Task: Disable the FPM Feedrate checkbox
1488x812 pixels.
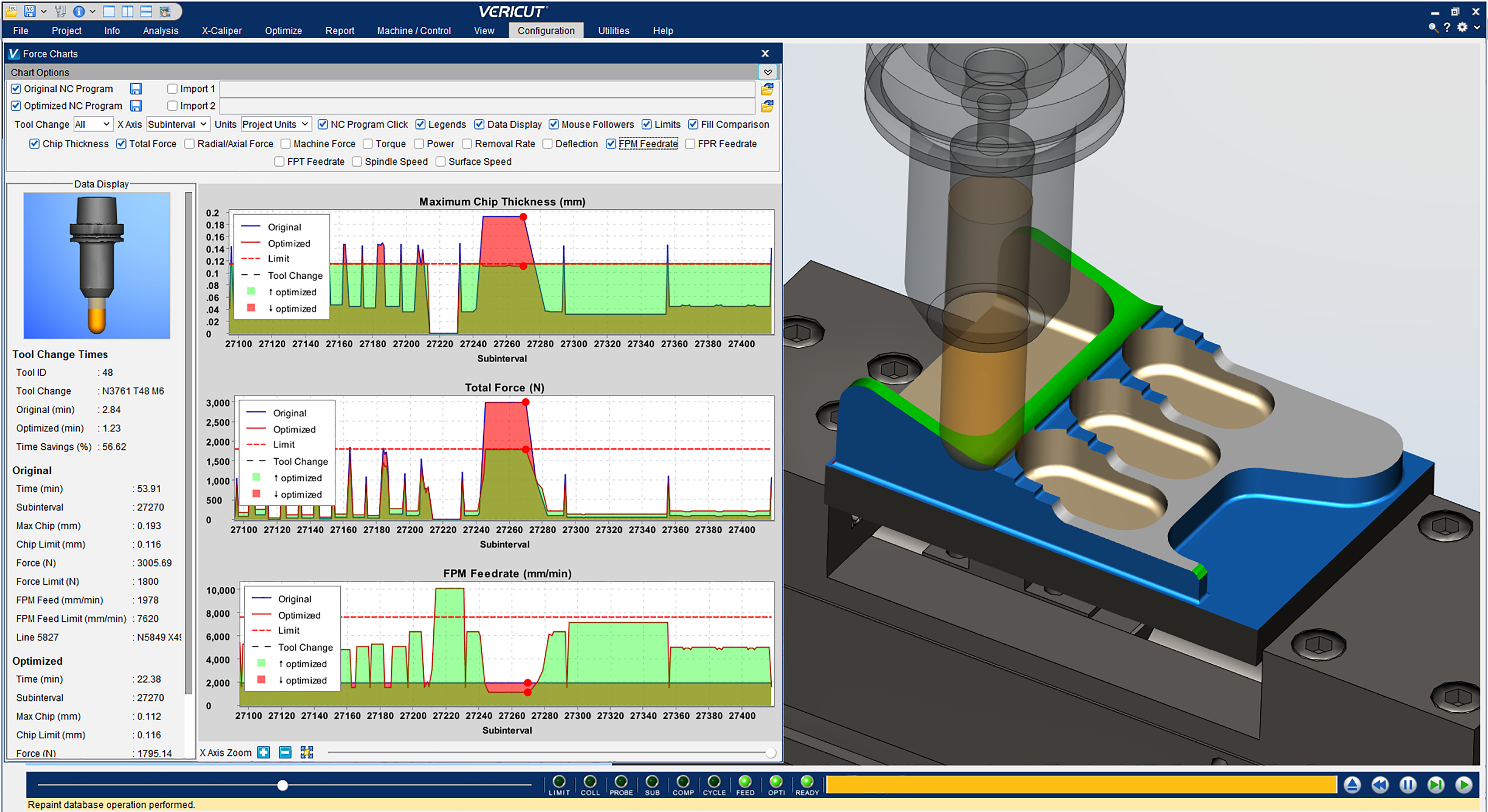Action: pos(610,143)
